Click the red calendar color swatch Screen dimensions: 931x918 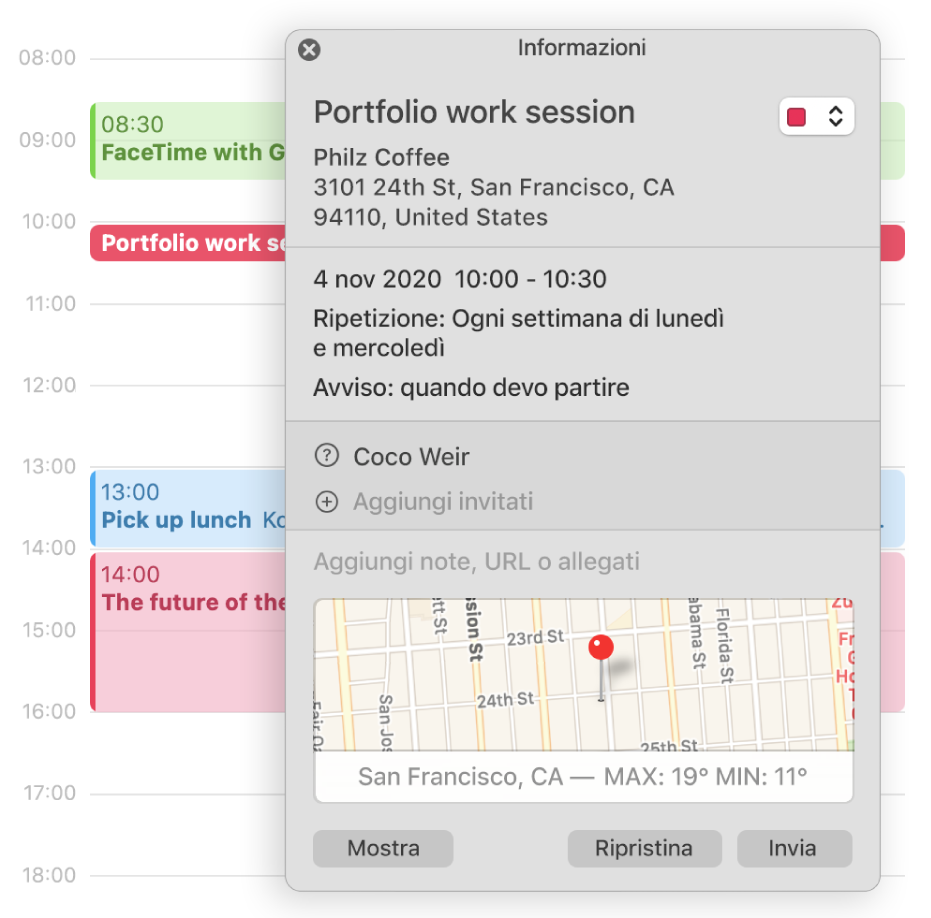coord(798,117)
